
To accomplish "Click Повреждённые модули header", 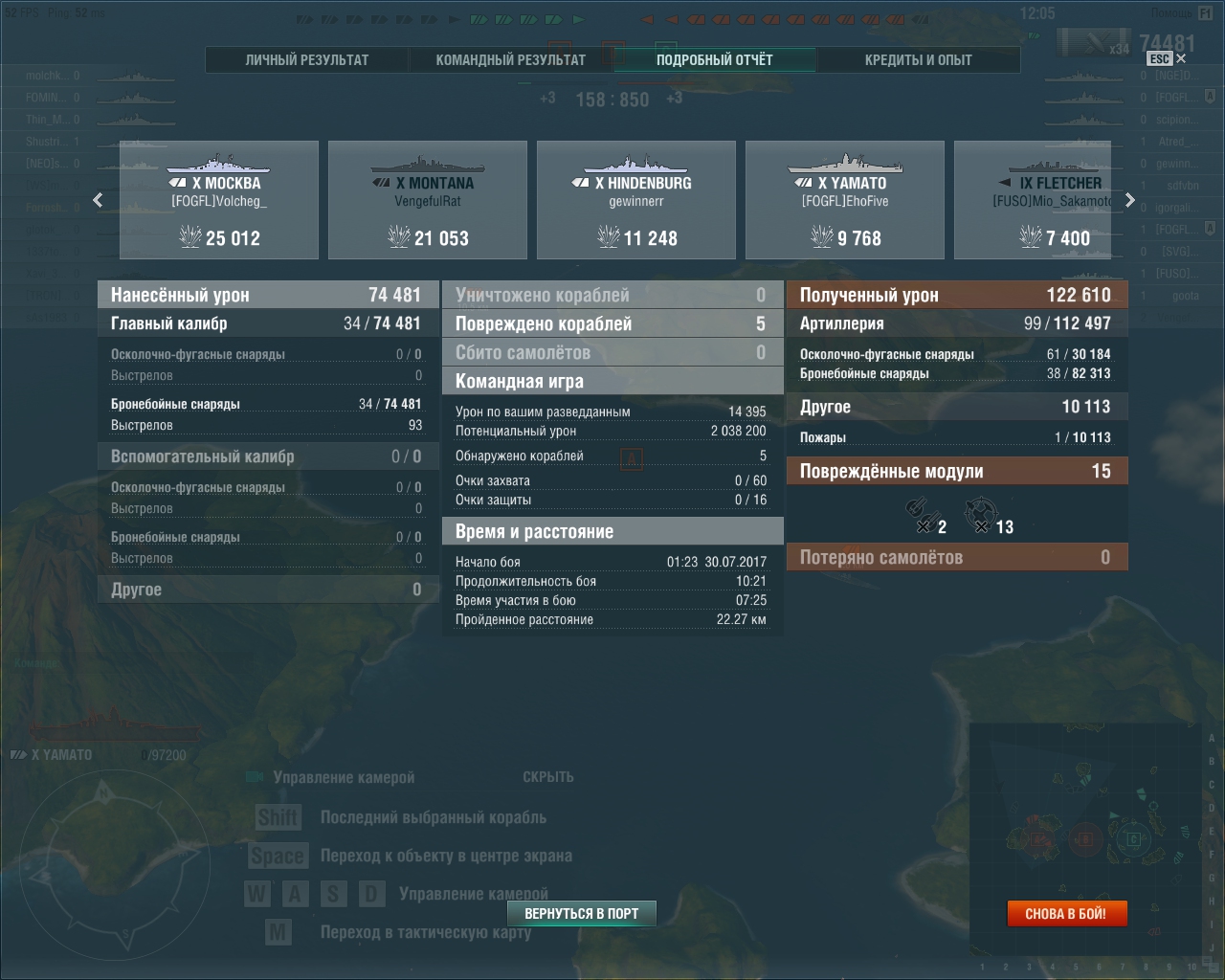I will point(957,471).
